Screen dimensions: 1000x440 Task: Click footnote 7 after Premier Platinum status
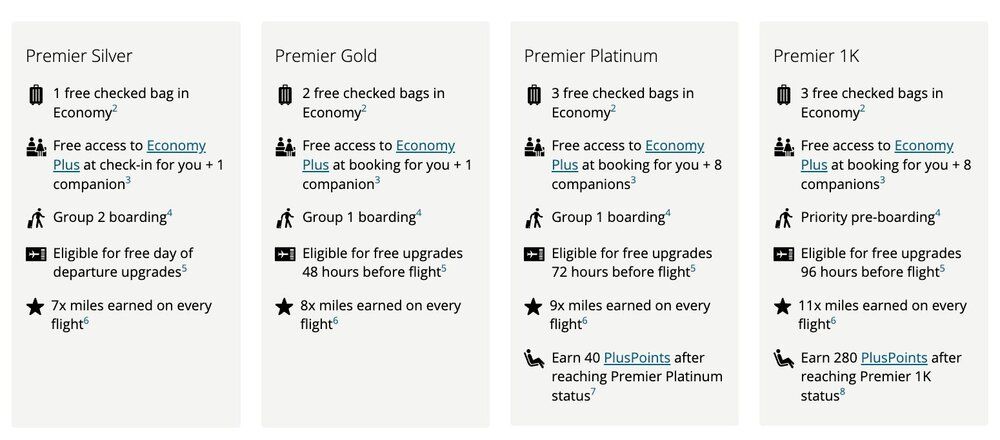click(593, 392)
